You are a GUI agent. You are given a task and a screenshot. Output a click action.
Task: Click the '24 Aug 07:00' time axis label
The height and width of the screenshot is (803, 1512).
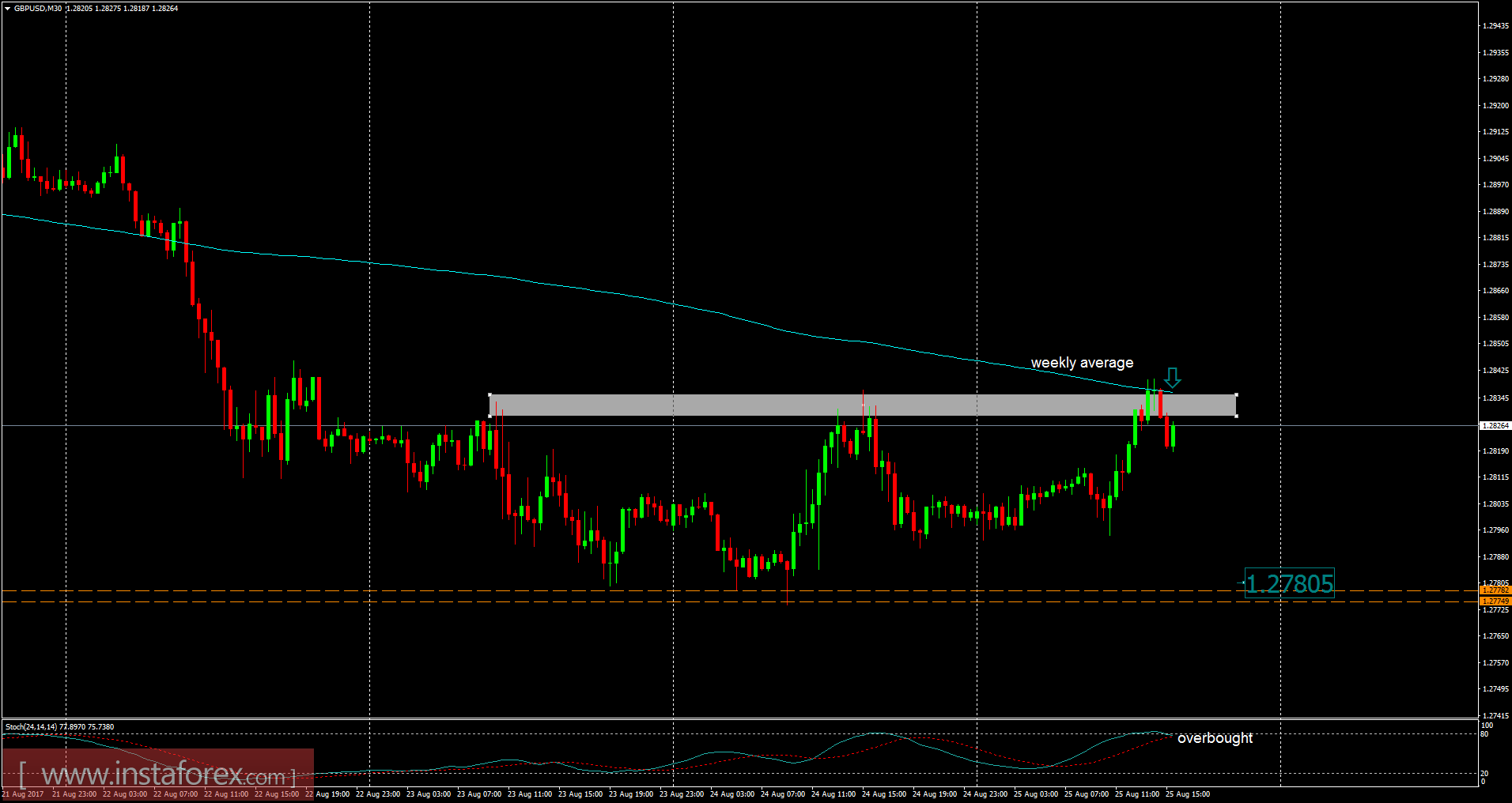(783, 794)
